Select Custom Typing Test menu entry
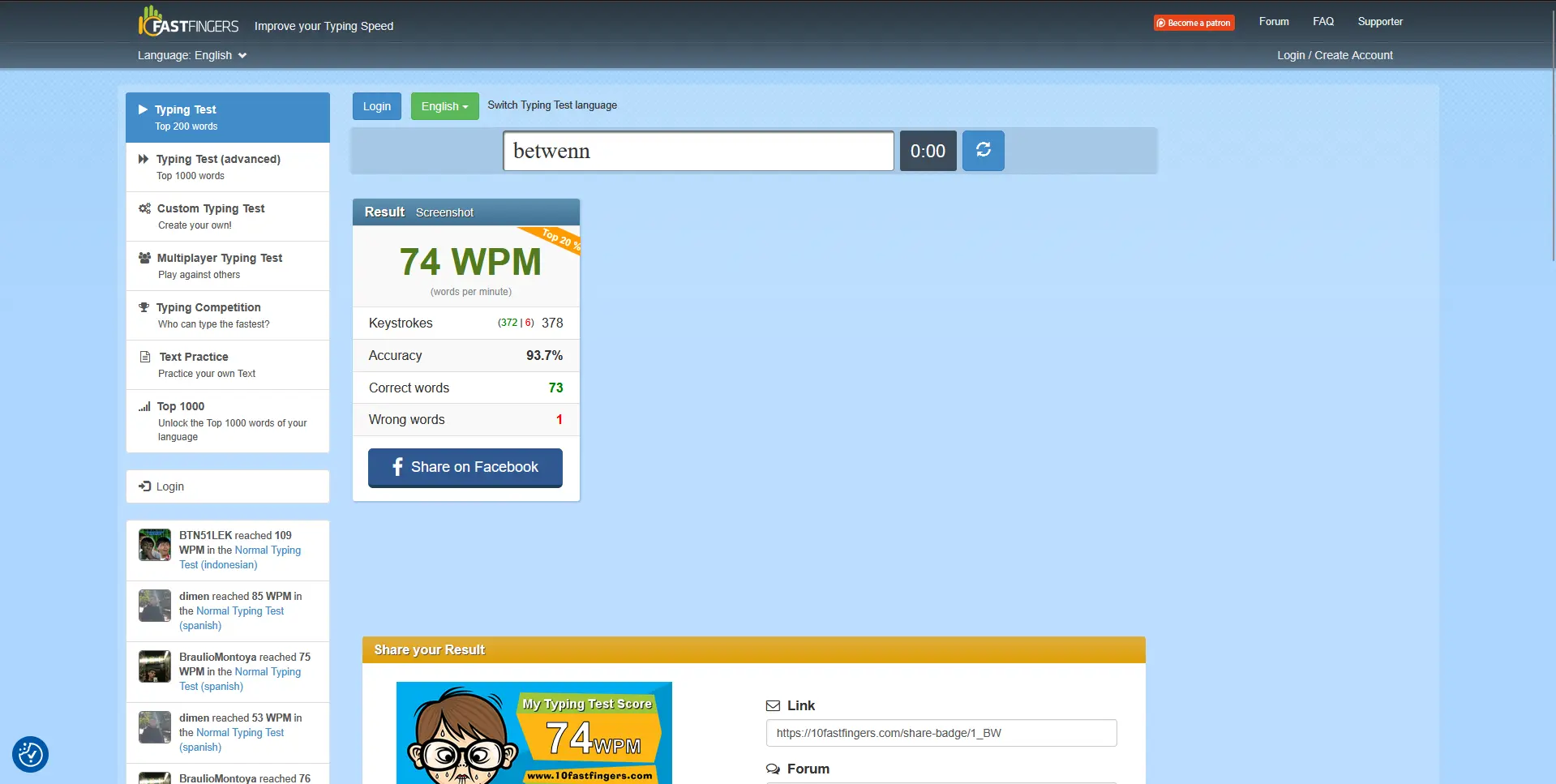The width and height of the screenshot is (1556, 784). 228,216
